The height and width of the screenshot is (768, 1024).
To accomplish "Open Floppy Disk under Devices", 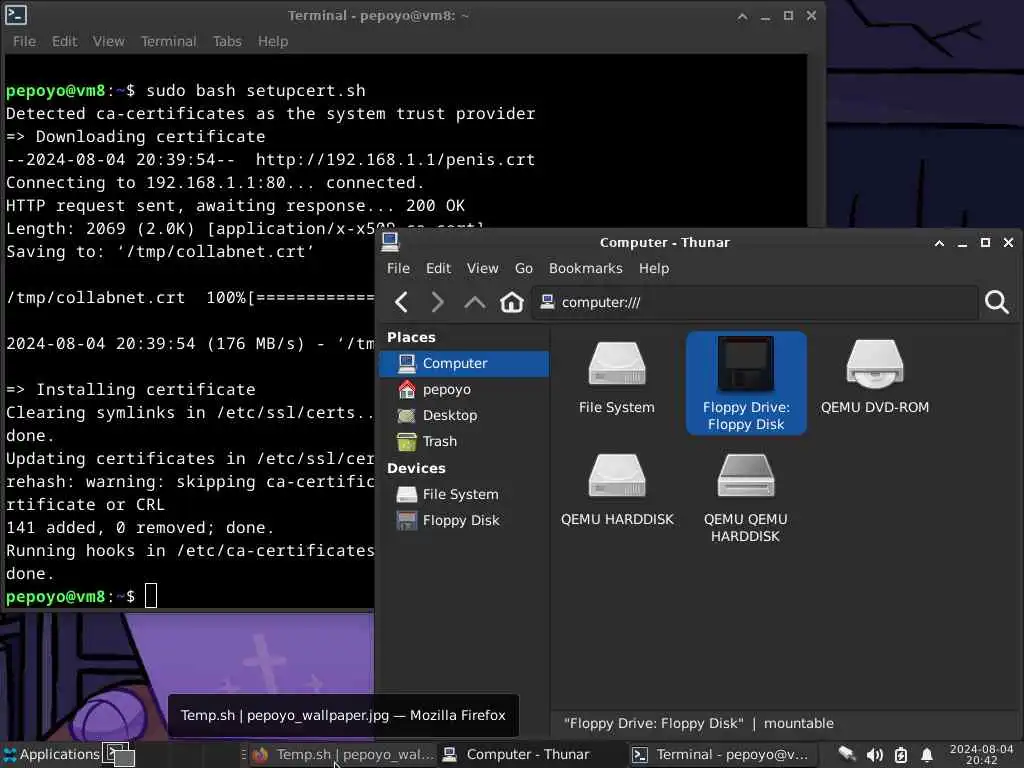I will pos(464,520).
